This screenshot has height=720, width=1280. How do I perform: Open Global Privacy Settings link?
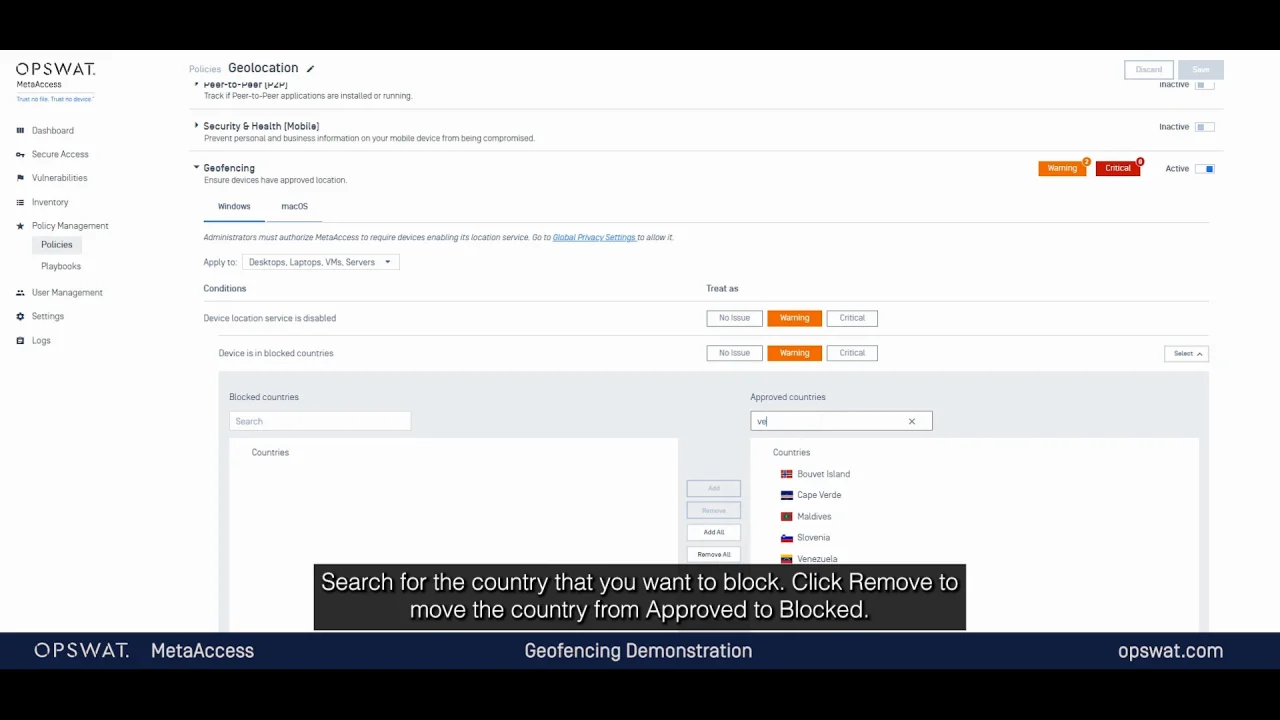(594, 238)
